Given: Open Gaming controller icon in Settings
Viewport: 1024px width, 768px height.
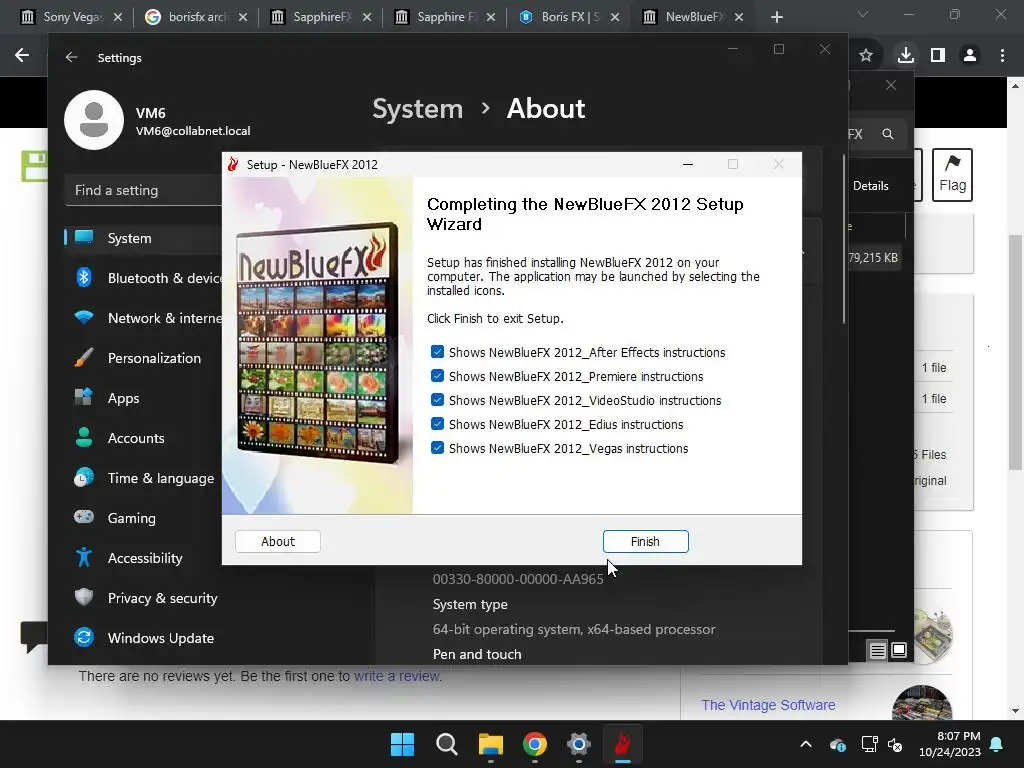Looking at the screenshot, I should pyautogui.click(x=84, y=517).
